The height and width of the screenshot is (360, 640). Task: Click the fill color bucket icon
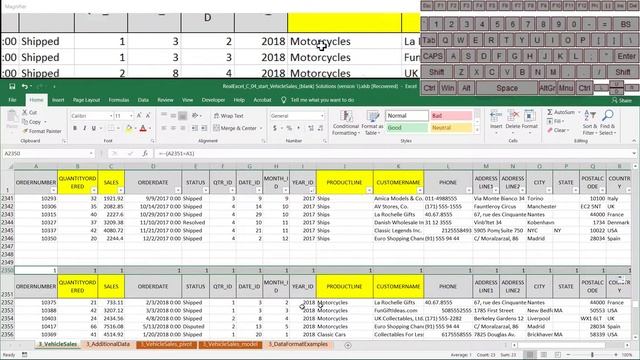pos(129,128)
